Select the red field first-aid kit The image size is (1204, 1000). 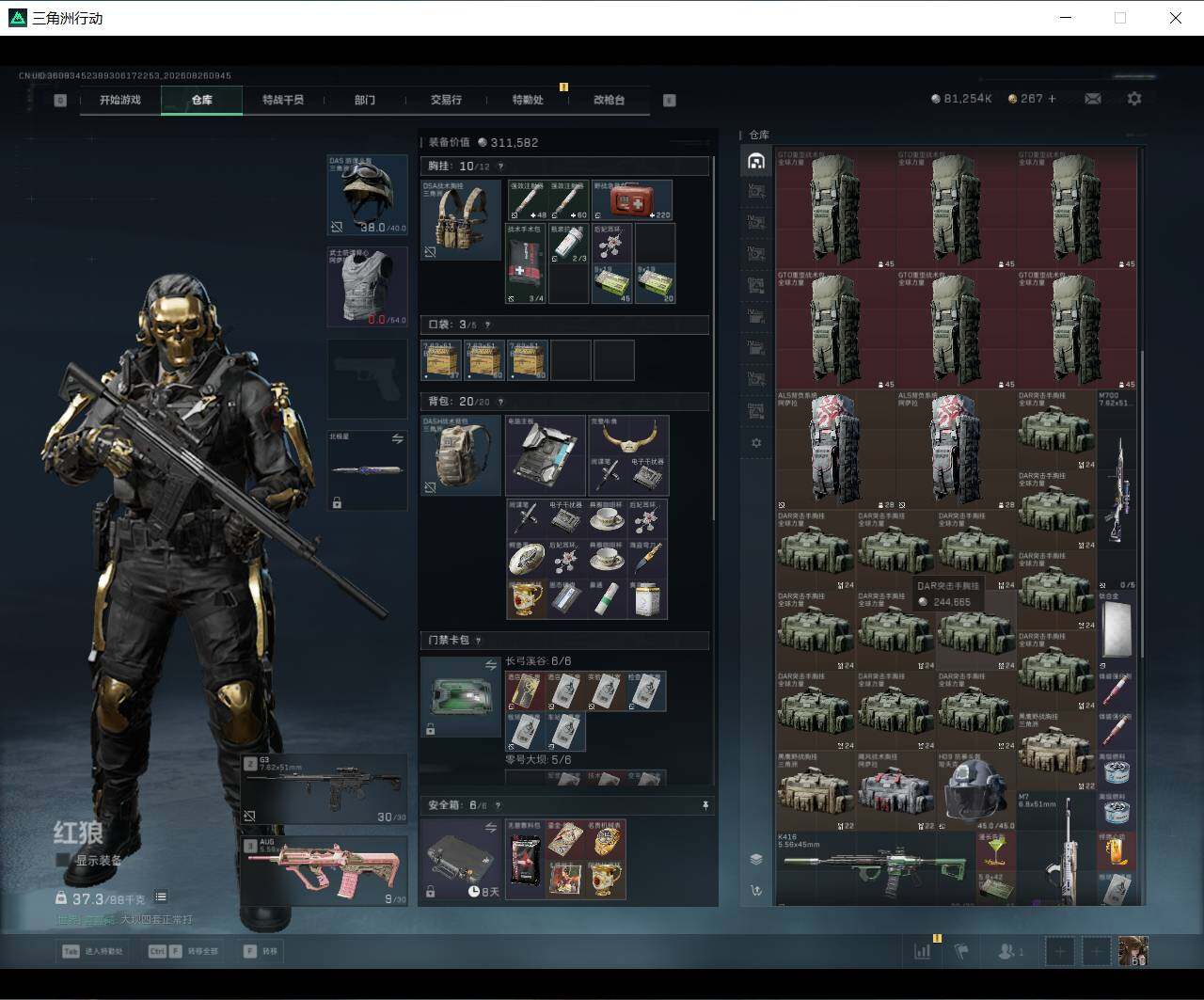(x=631, y=200)
